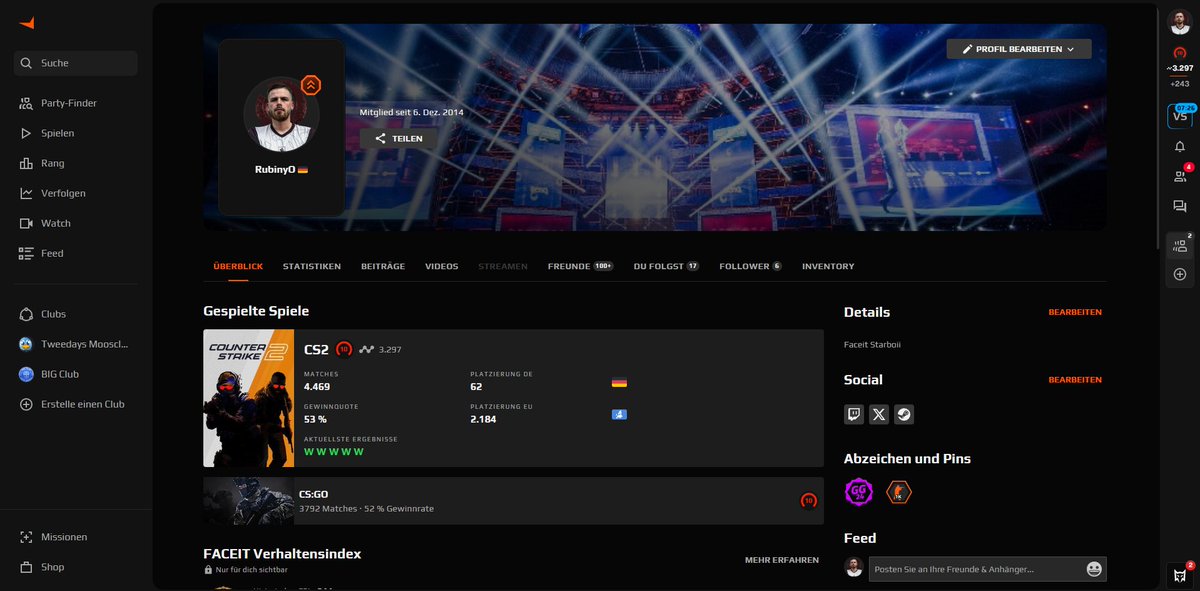Viewport: 1200px width, 591px height.
Task: Switch to the VIDEOS tab
Action: point(442,266)
